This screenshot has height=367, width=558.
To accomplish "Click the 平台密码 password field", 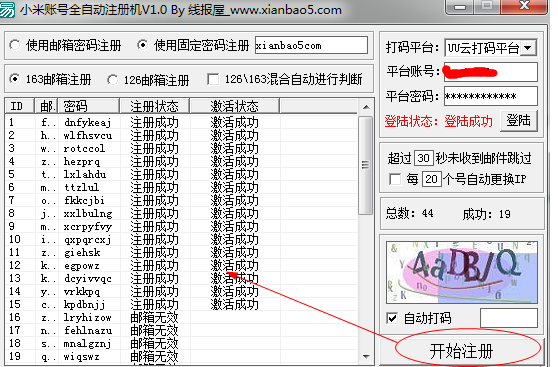I will coord(490,96).
